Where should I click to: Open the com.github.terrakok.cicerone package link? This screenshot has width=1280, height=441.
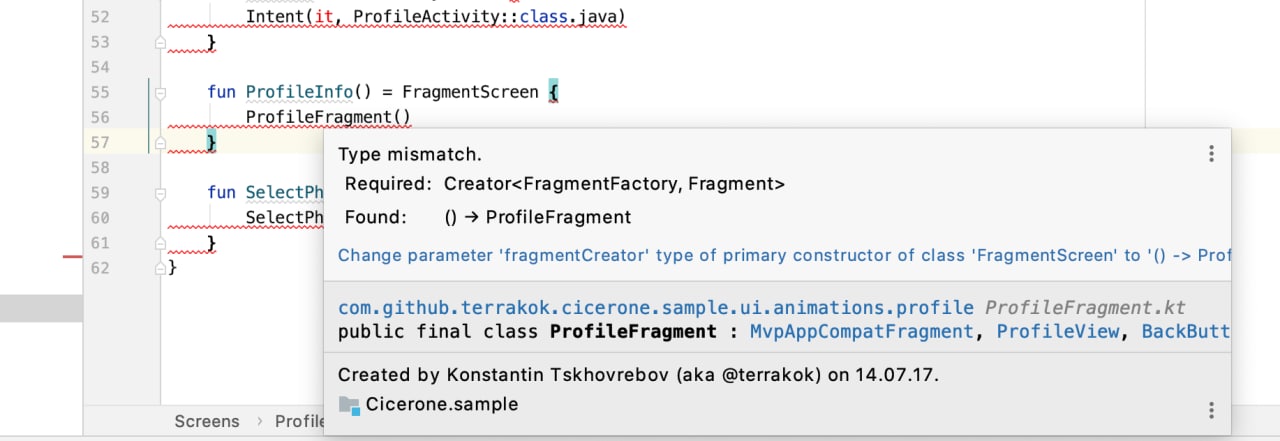pyautogui.click(x=655, y=307)
